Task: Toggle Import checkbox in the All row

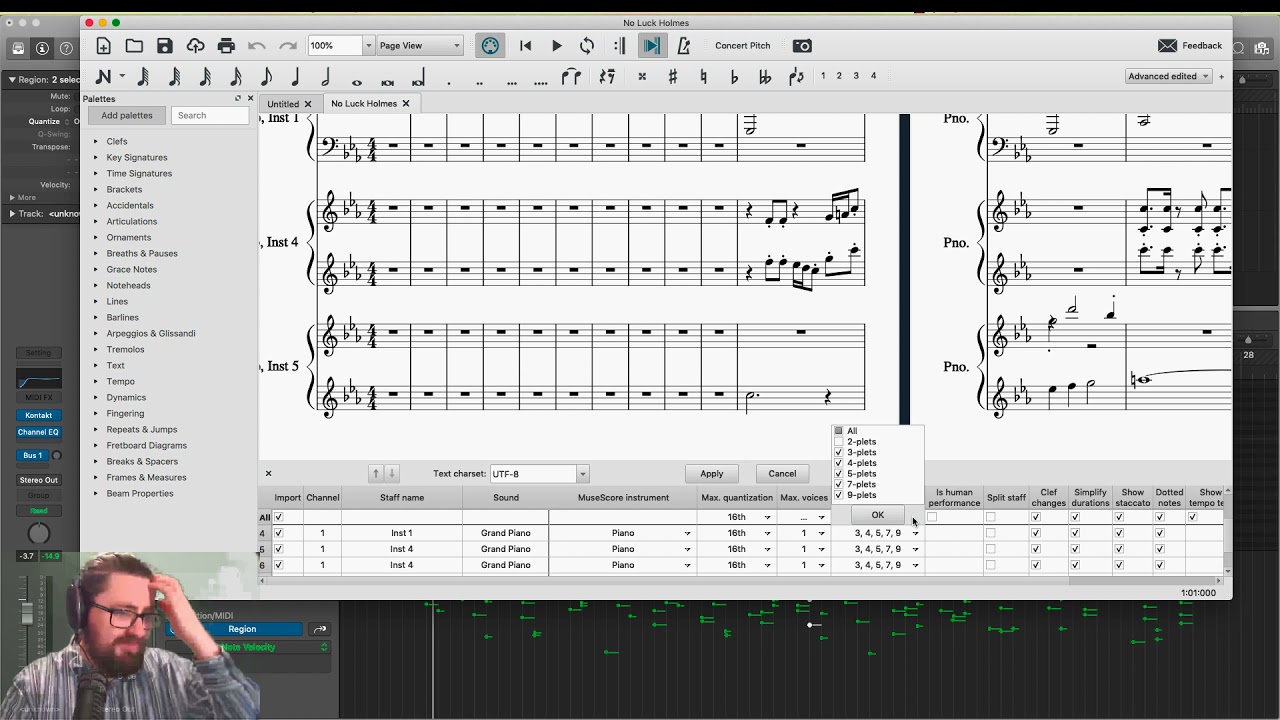Action: pyautogui.click(x=279, y=517)
